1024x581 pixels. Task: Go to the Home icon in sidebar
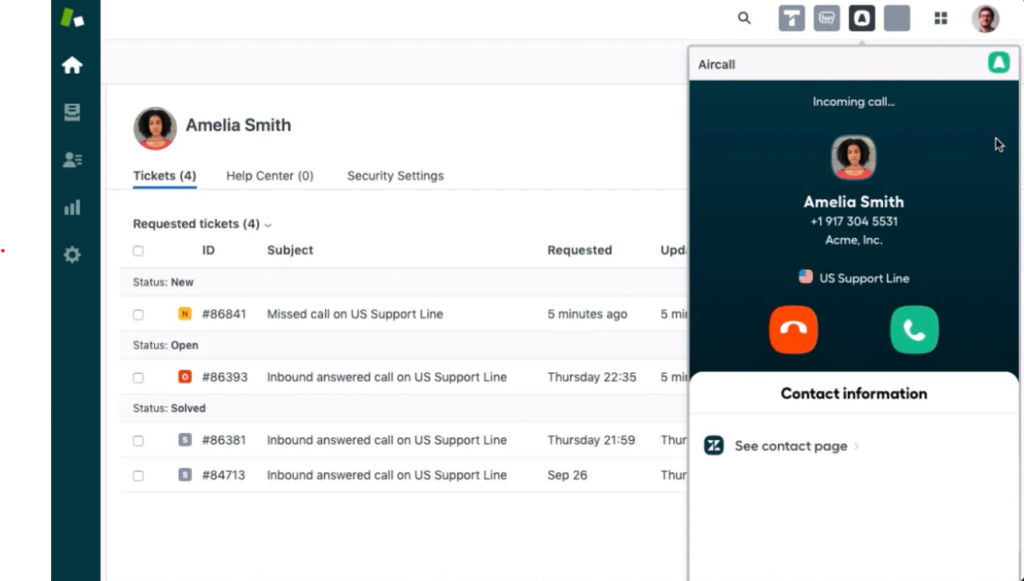tap(72, 65)
